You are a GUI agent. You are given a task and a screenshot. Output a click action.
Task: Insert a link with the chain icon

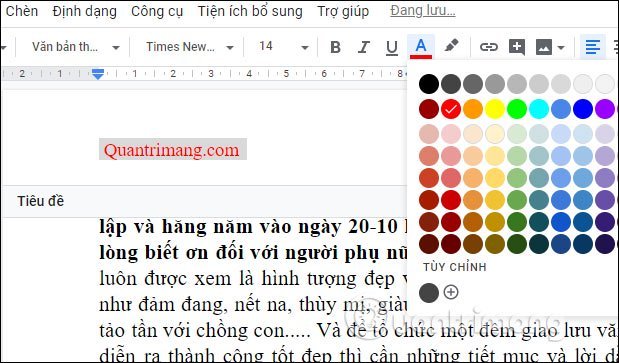pyautogui.click(x=489, y=47)
